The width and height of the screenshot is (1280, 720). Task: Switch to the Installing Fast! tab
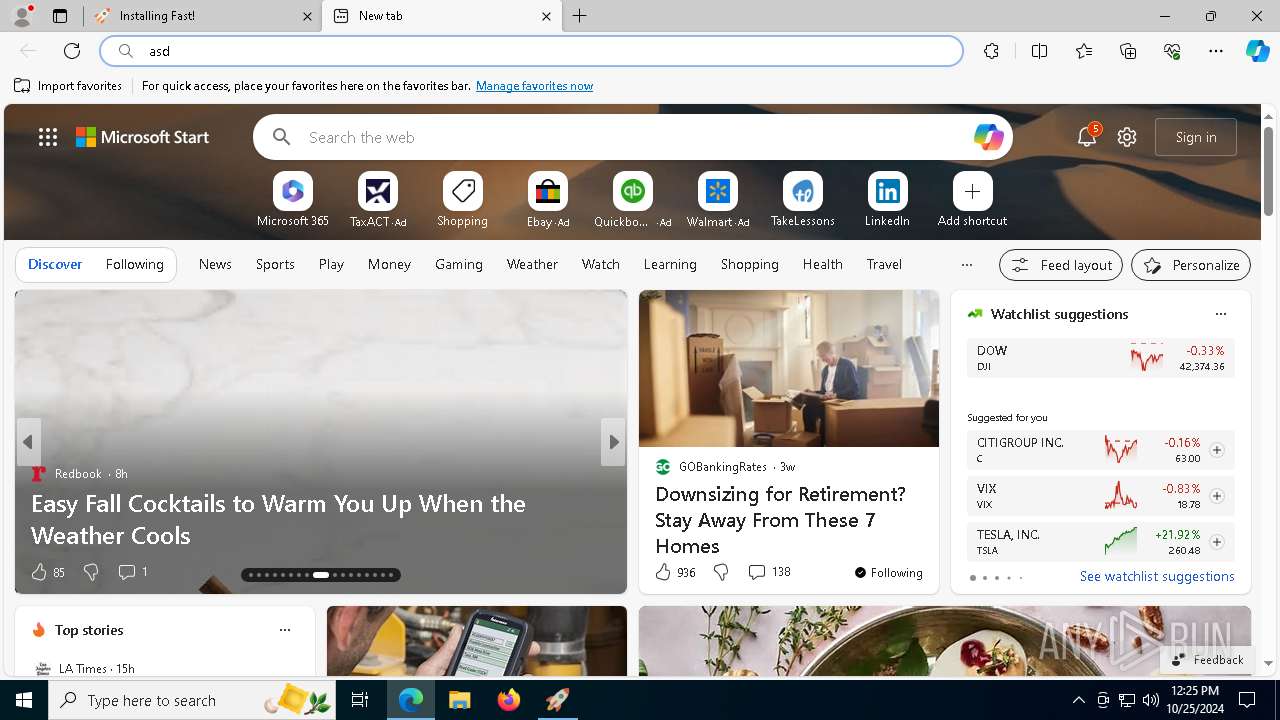(203, 16)
